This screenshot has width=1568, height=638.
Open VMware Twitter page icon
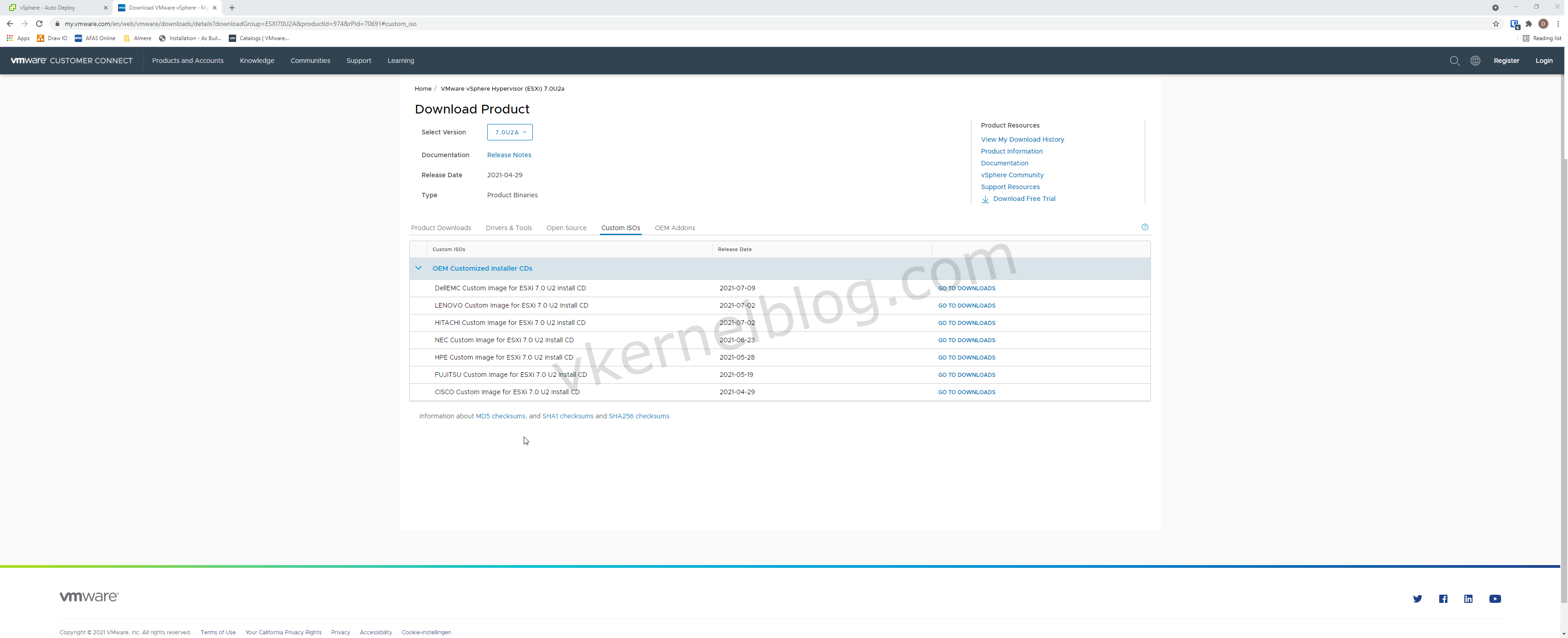(1417, 598)
